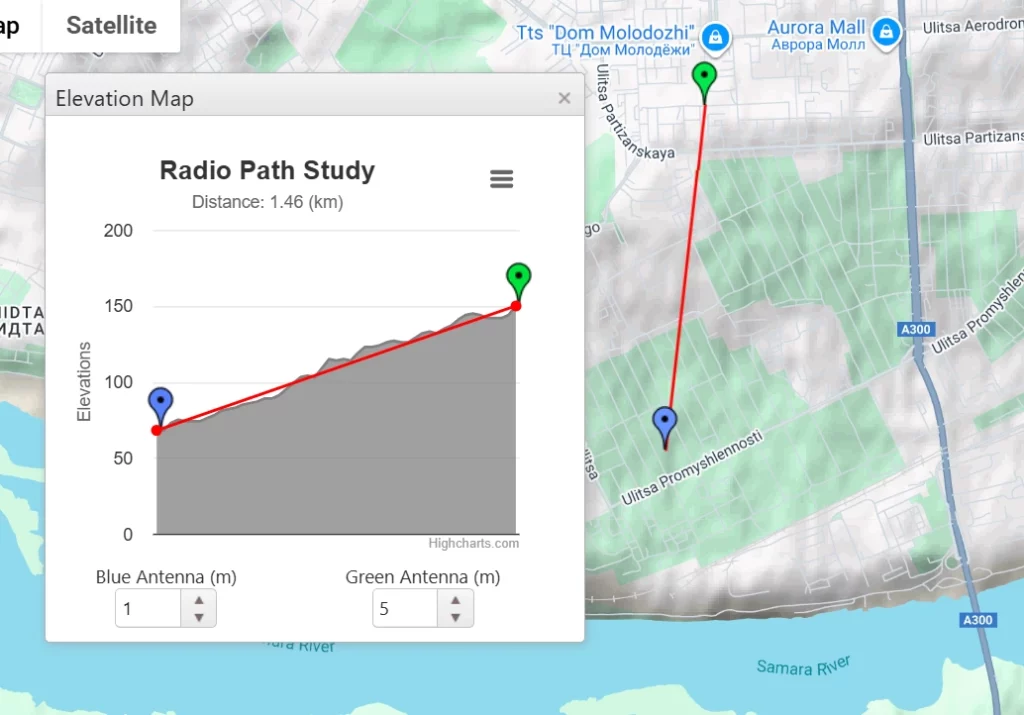Click the blue antenna pin on elevation chart
The height and width of the screenshot is (715, 1024).
coord(160,404)
